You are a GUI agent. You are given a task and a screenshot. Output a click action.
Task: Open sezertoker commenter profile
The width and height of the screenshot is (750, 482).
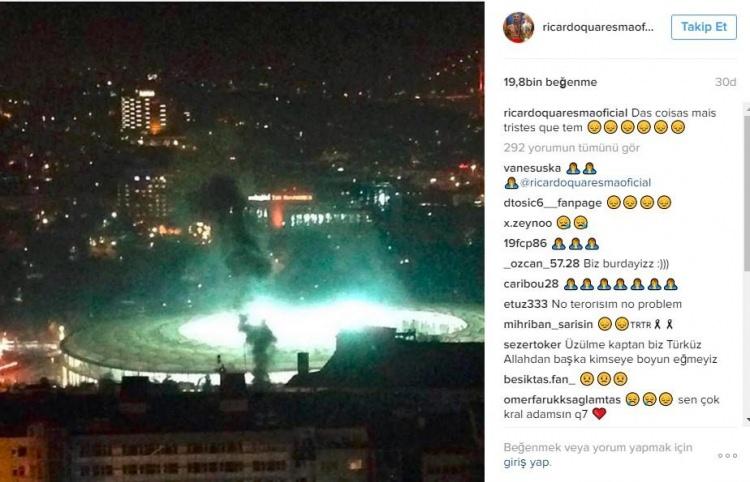pos(532,344)
